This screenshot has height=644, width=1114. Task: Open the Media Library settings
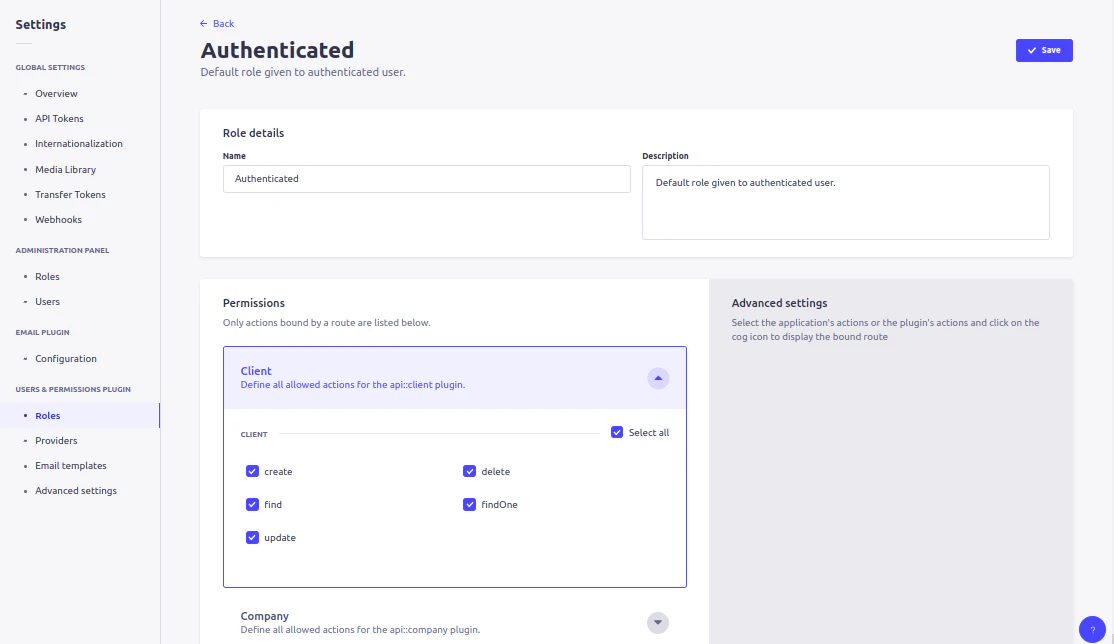pos(66,169)
